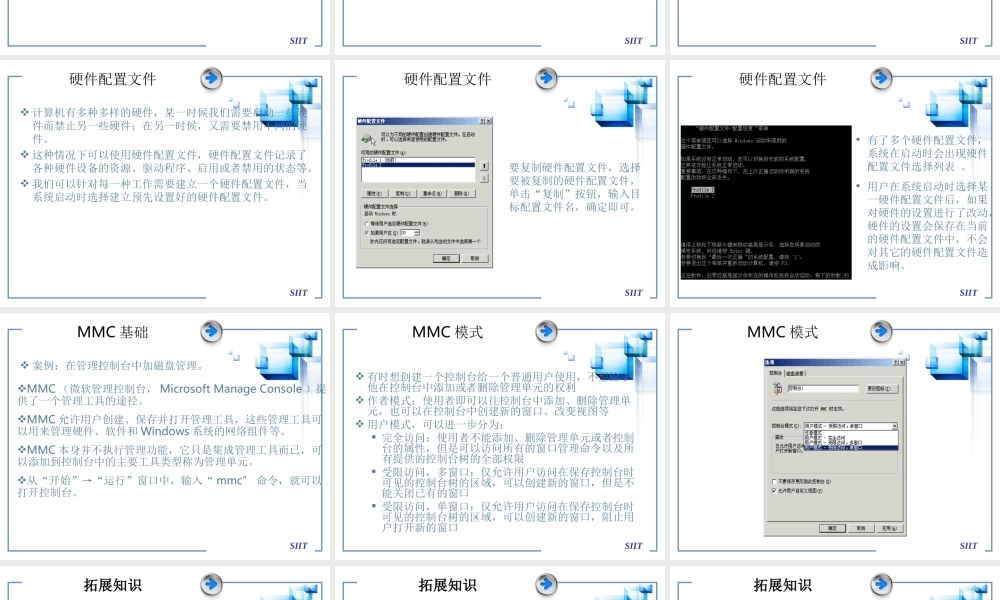This screenshot has width=1000, height=600.
Task: Uncheck 允许用户自定义视图 checkbox
Action: [x=774, y=490]
